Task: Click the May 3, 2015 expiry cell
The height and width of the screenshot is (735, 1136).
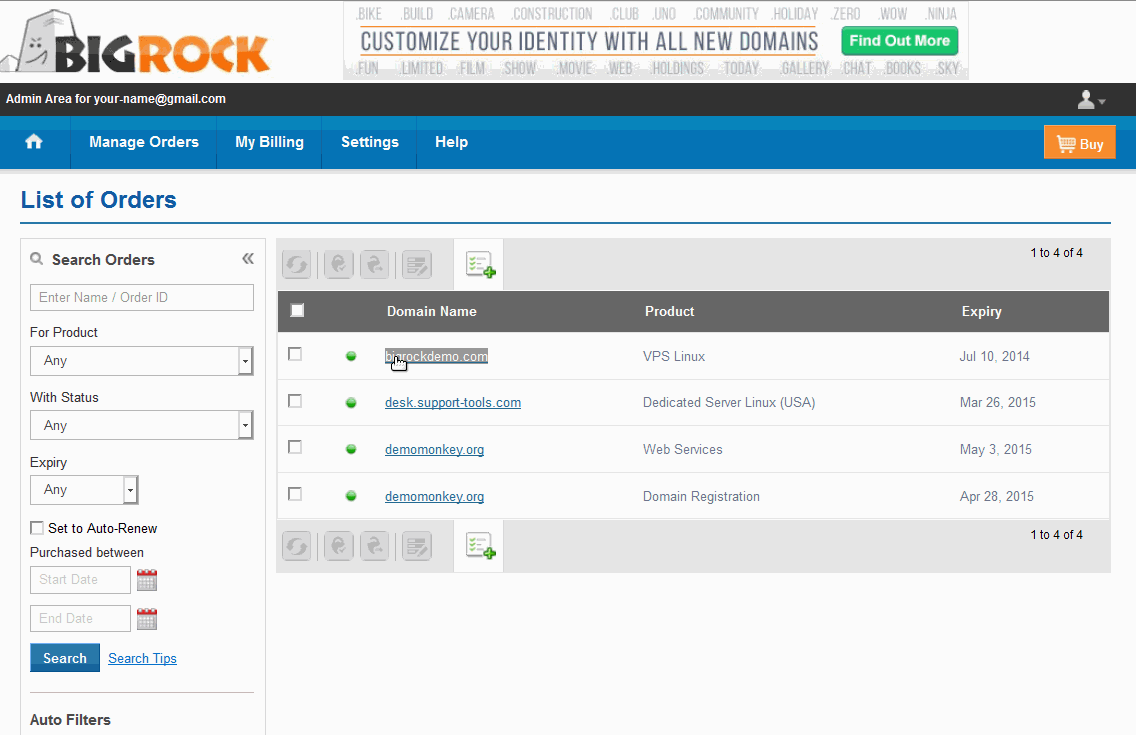Action: coord(995,450)
